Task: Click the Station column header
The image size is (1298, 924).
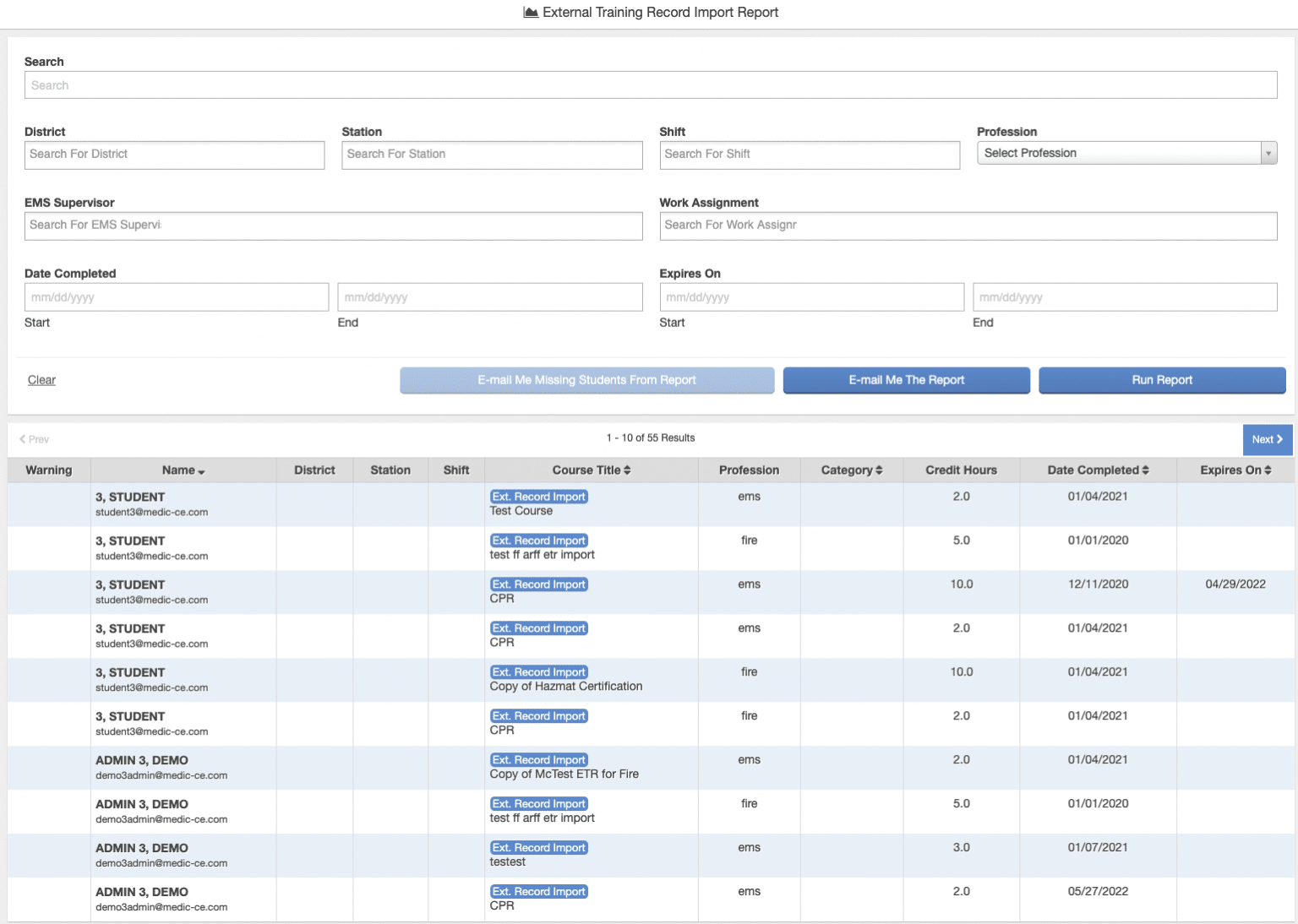Action: (390, 470)
